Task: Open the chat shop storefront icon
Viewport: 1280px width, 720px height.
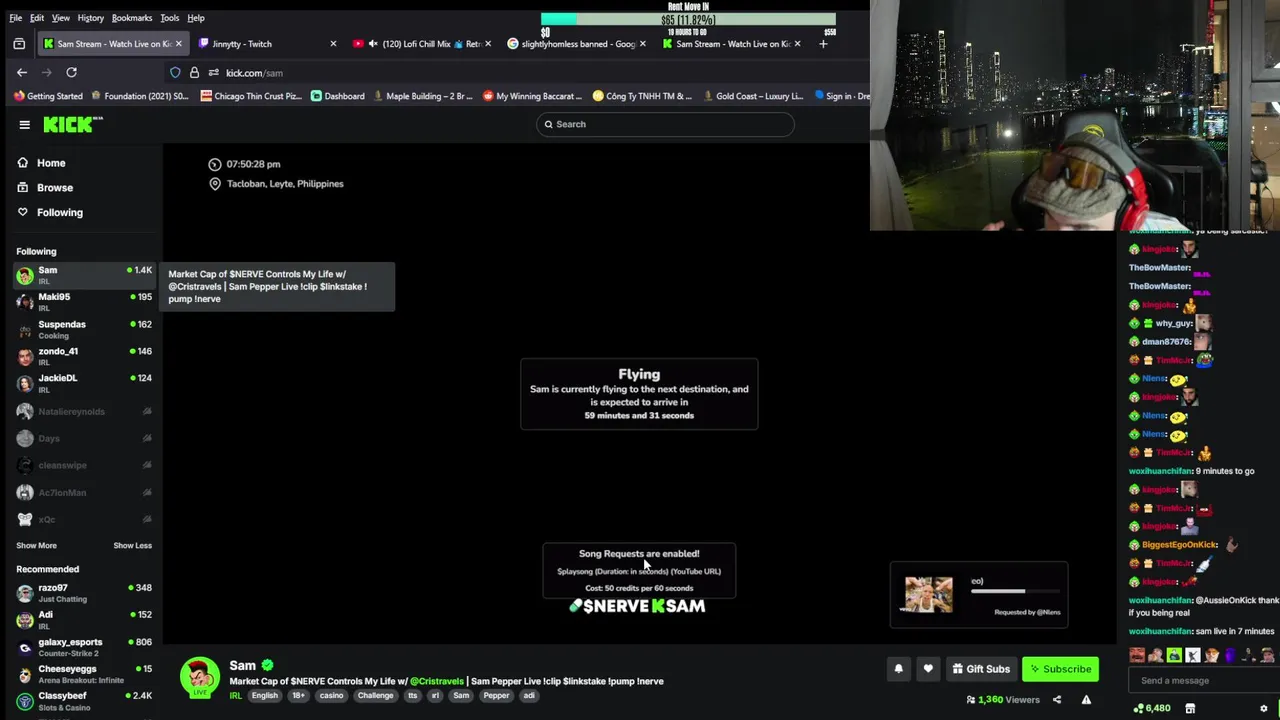Action: coord(1190,708)
